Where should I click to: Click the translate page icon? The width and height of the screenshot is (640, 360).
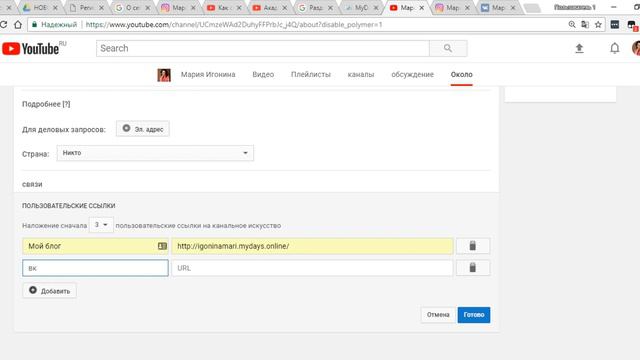585,24
